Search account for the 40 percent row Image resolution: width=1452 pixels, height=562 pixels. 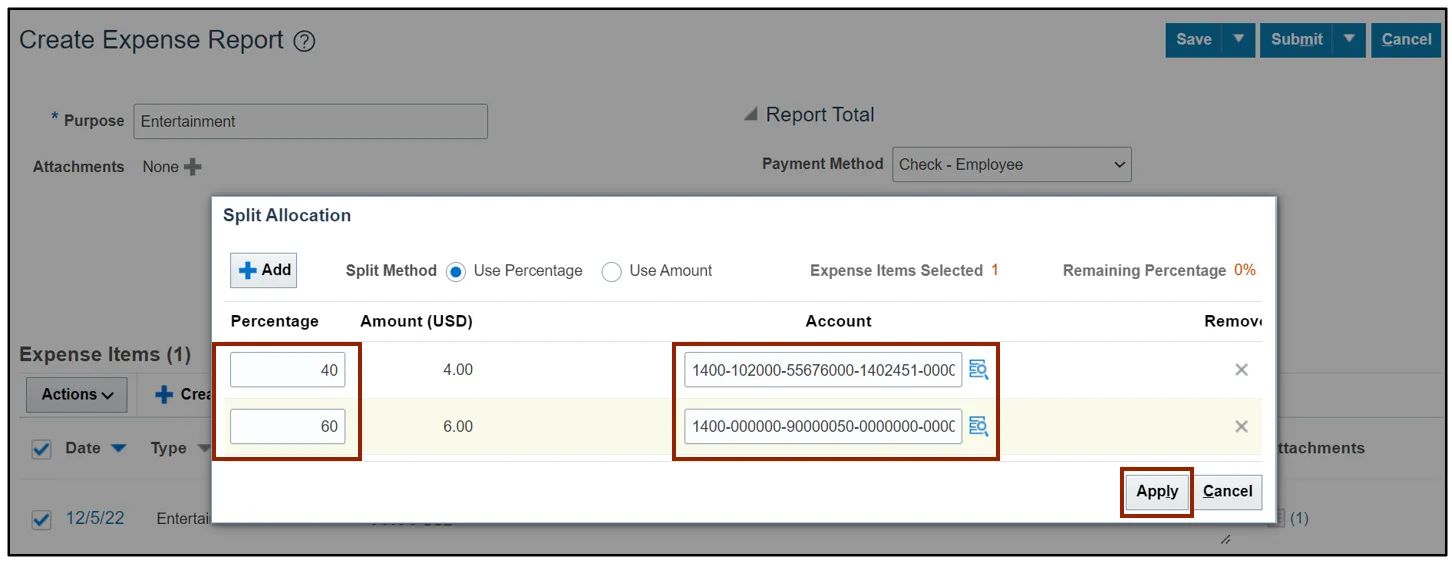pos(978,370)
